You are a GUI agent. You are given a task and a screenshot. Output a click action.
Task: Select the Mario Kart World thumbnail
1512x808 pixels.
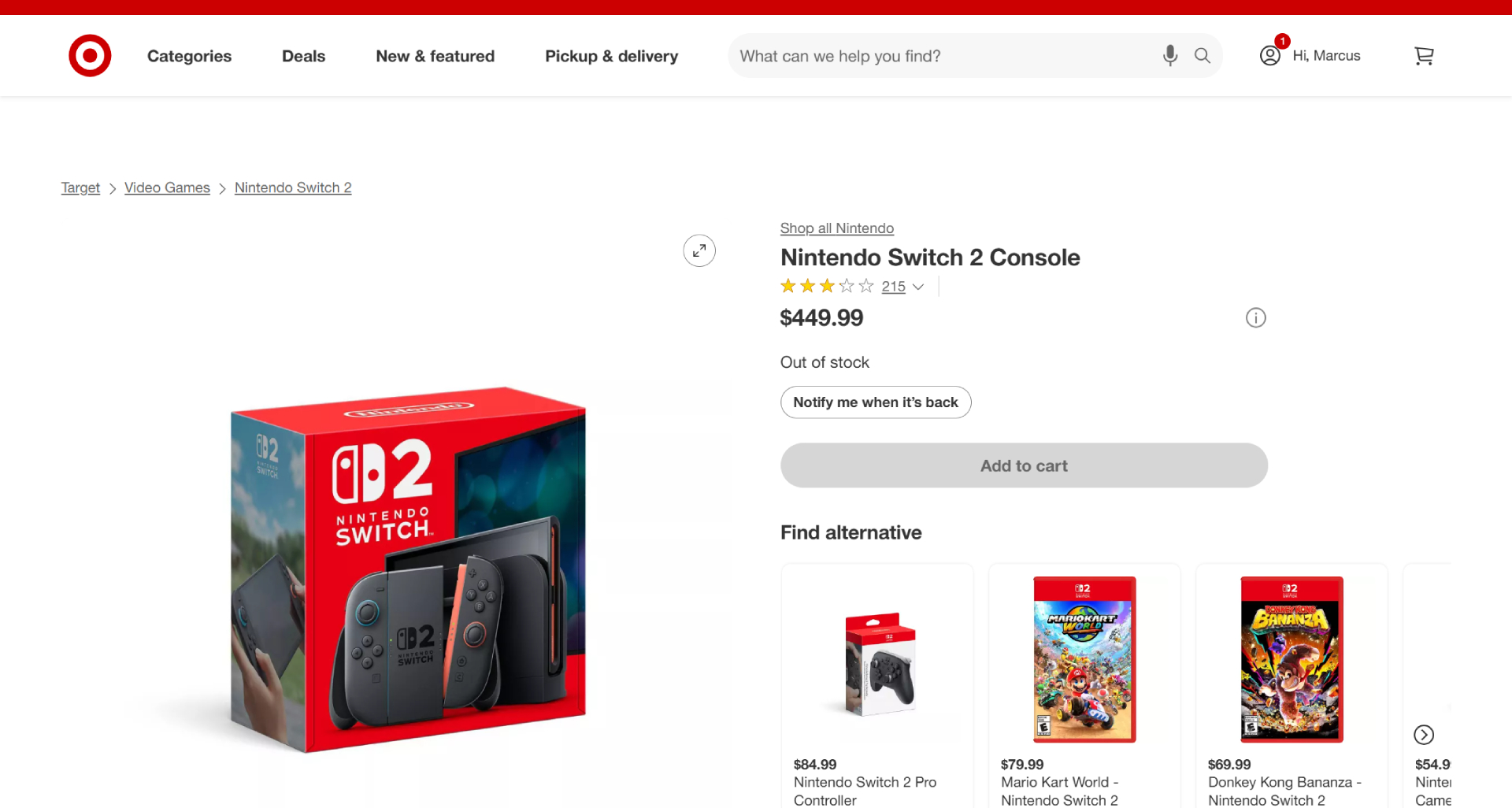[1084, 658]
